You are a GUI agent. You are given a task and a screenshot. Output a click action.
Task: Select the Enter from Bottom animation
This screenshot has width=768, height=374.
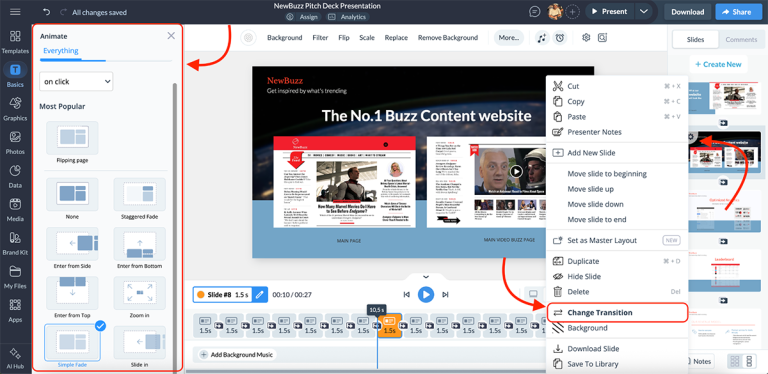pyautogui.click(x=140, y=248)
